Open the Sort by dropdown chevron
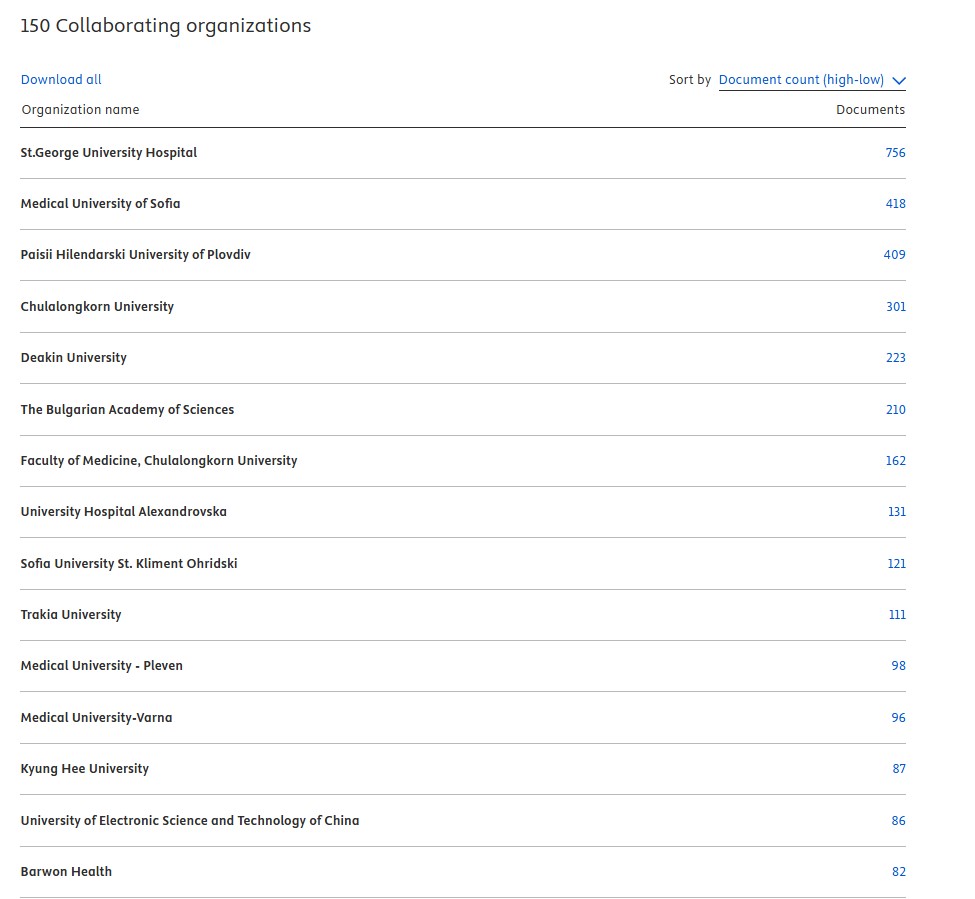The height and width of the screenshot is (899, 975). pos(899,80)
